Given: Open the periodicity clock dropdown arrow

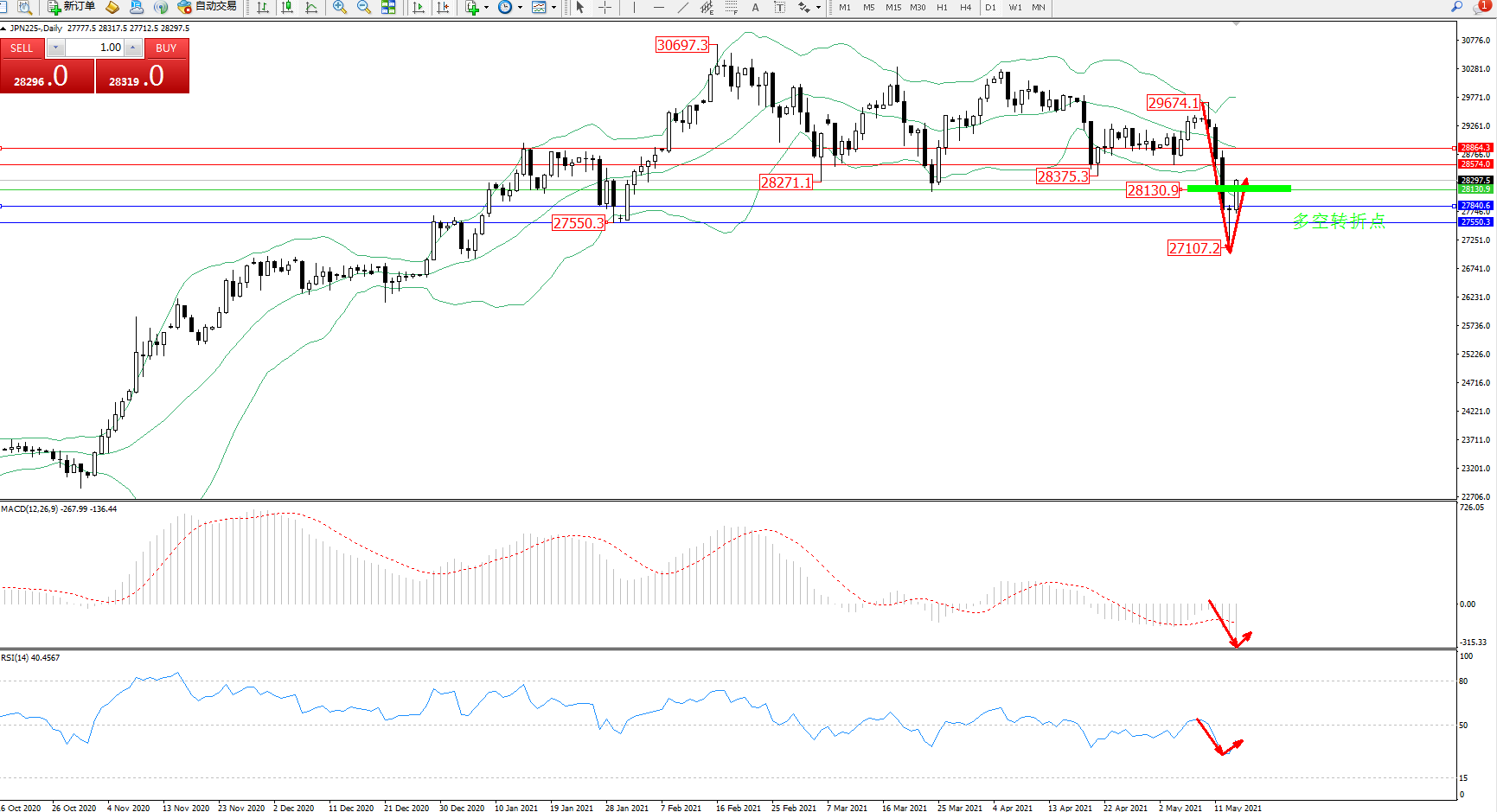Looking at the screenshot, I should (520, 7).
